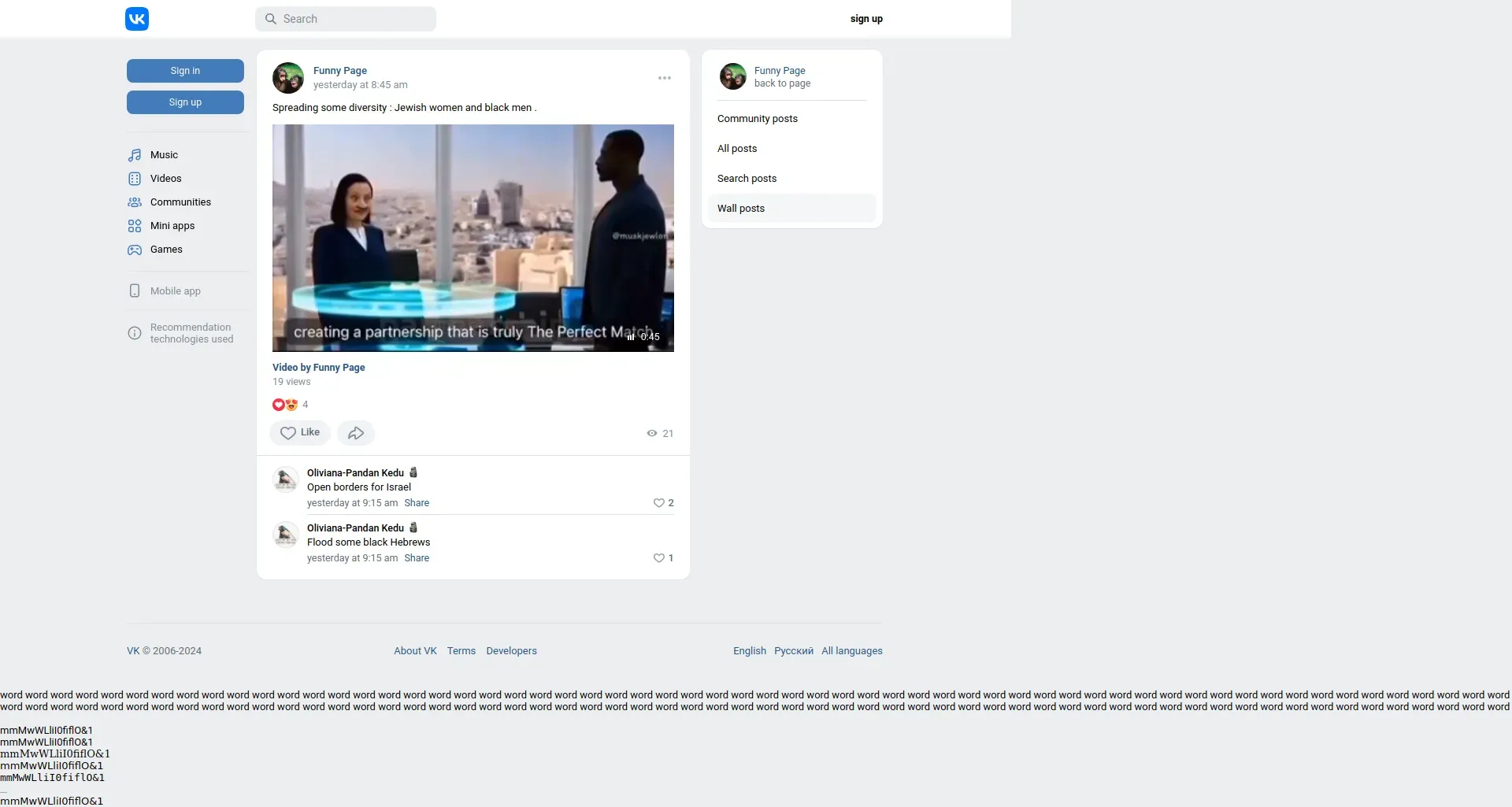1512x807 pixels.
Task: Open the three-dot post options menu
Action: pos(665,78)
